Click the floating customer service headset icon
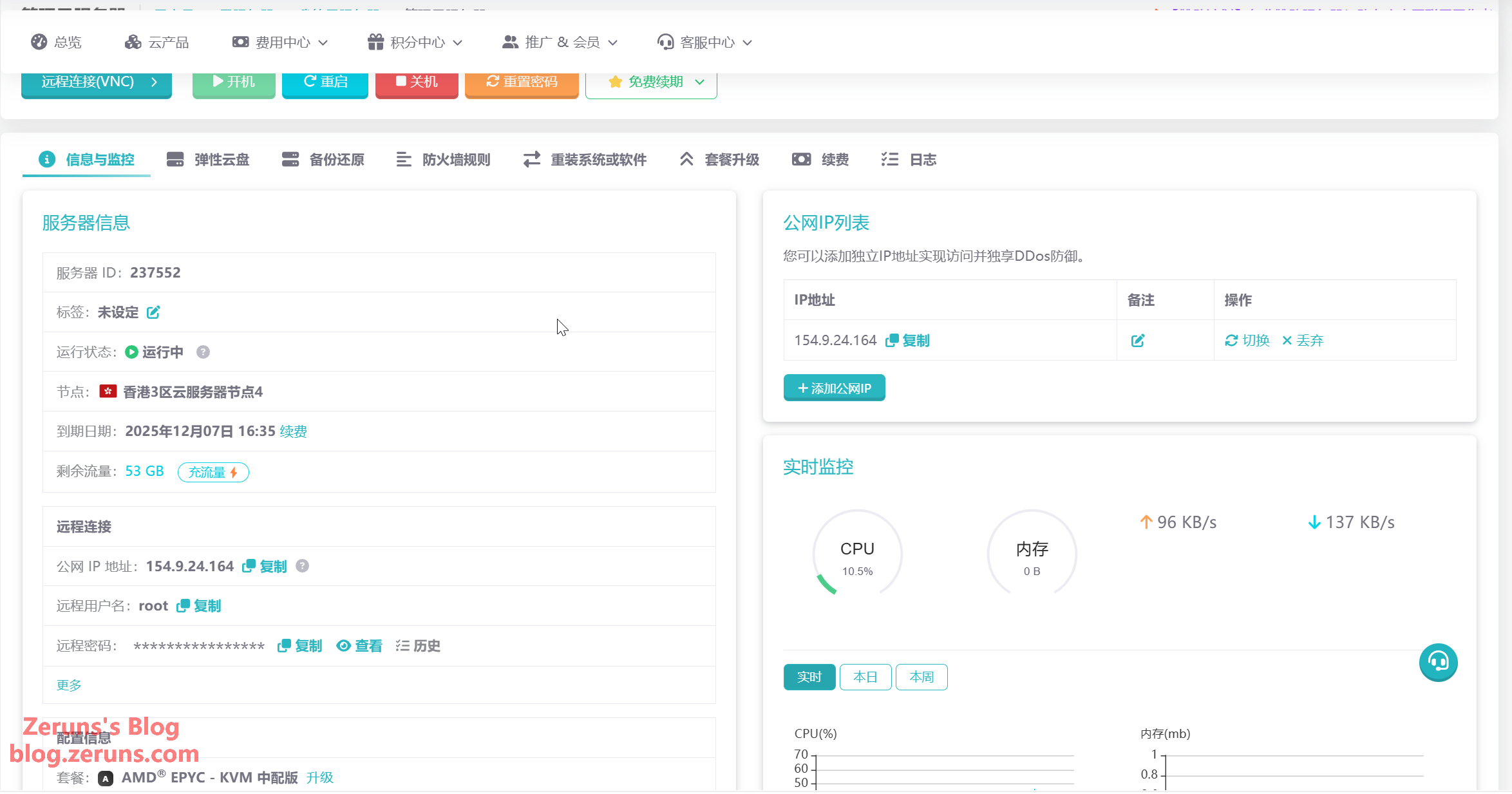Viewport: 1512px width, 794px height. tap(1438, 662)
